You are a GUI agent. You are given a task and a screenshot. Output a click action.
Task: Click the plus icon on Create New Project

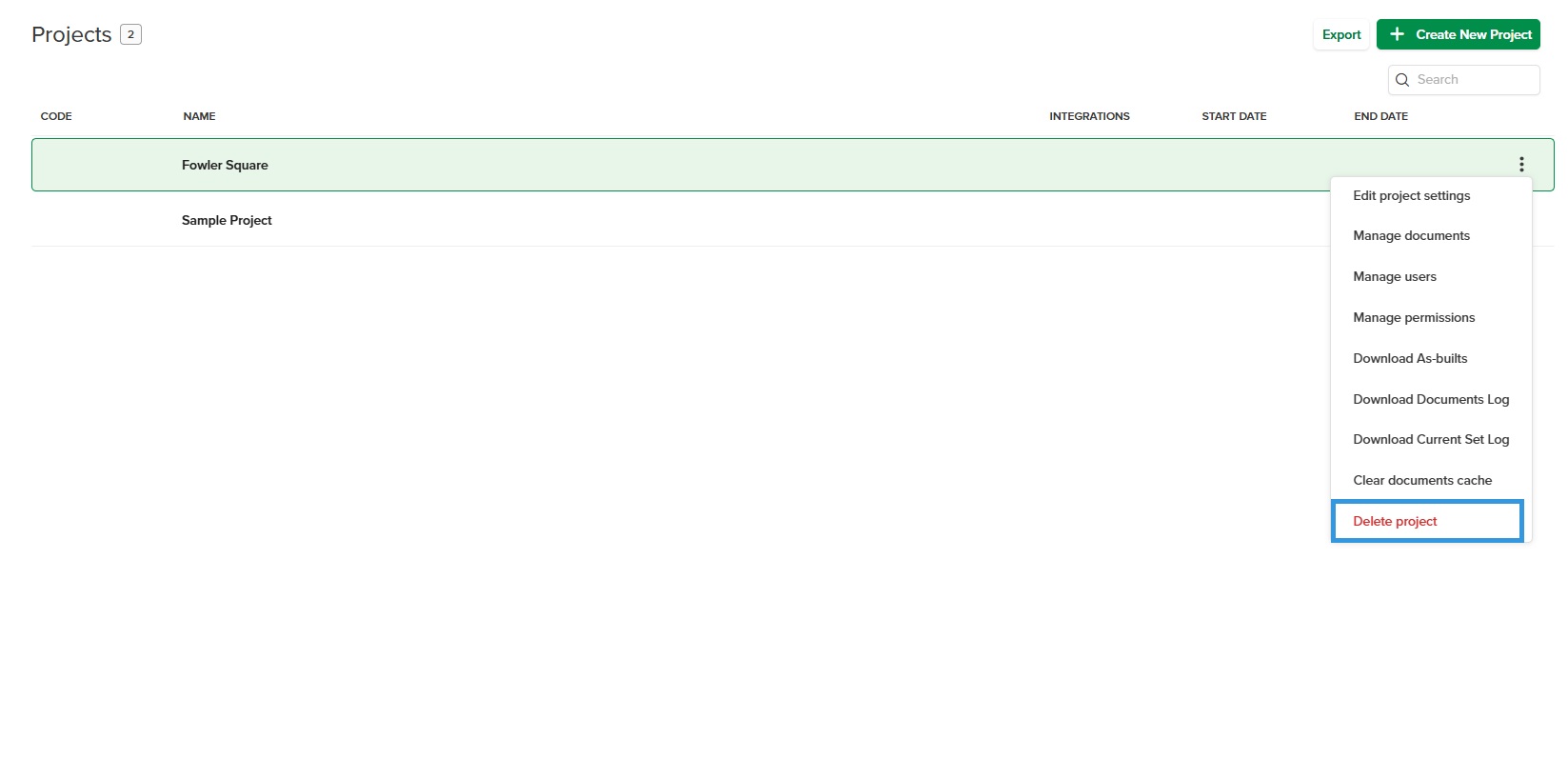[x=1397, y=34]
